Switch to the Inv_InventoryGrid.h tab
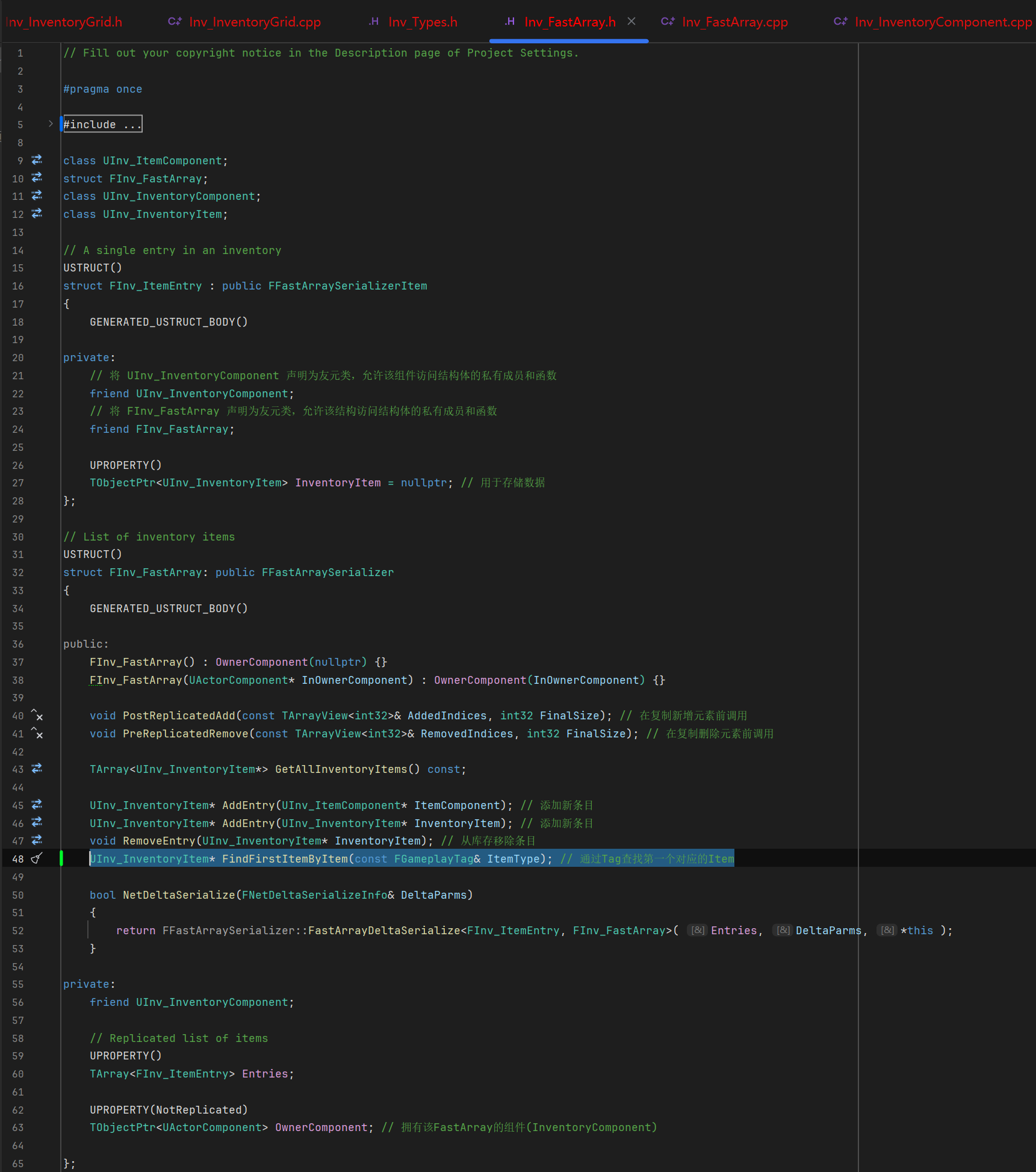This screenshot has height=1172, width=1036. click(64, 22)
